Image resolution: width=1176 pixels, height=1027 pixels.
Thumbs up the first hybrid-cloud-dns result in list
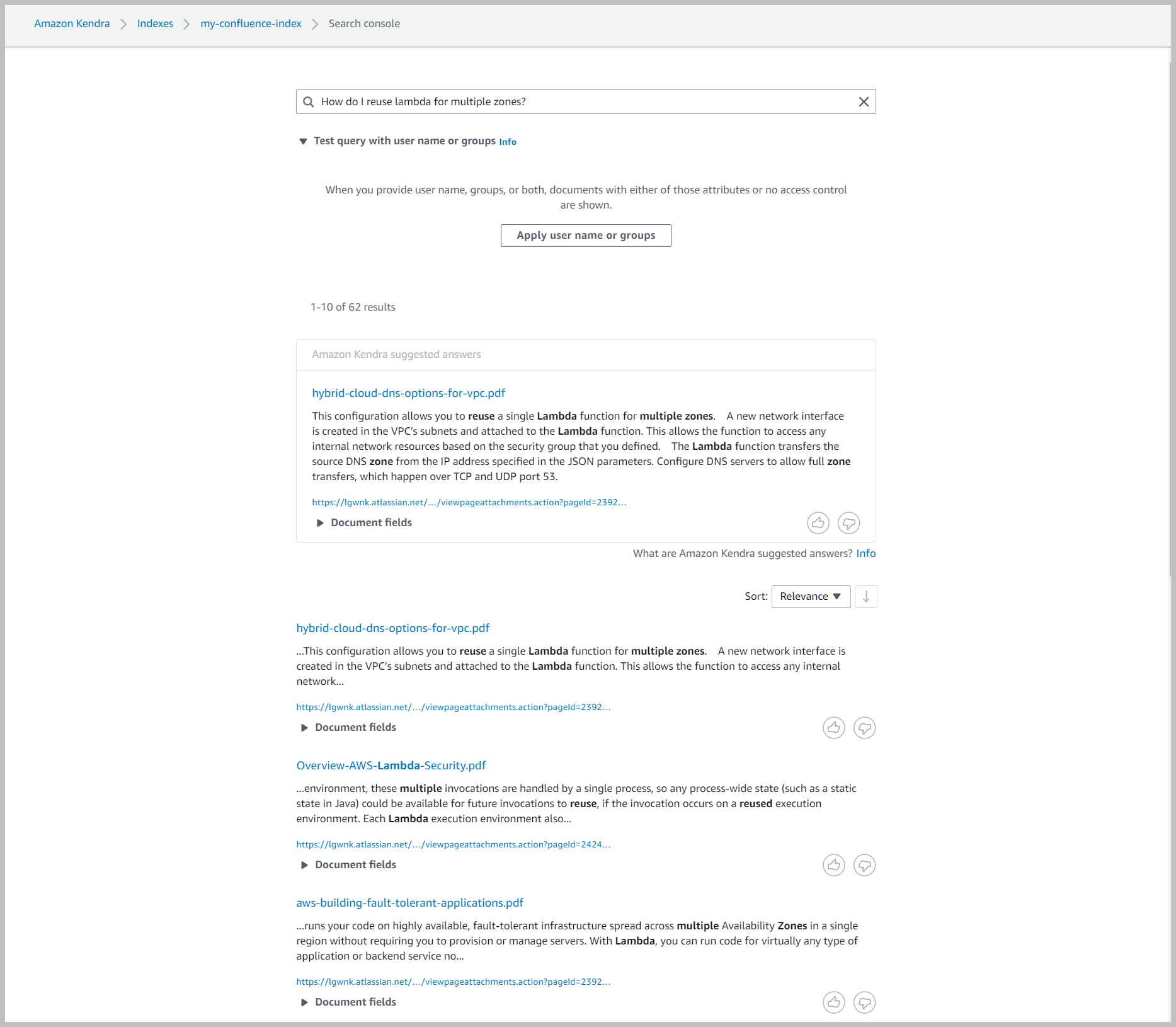coord(834,728)
